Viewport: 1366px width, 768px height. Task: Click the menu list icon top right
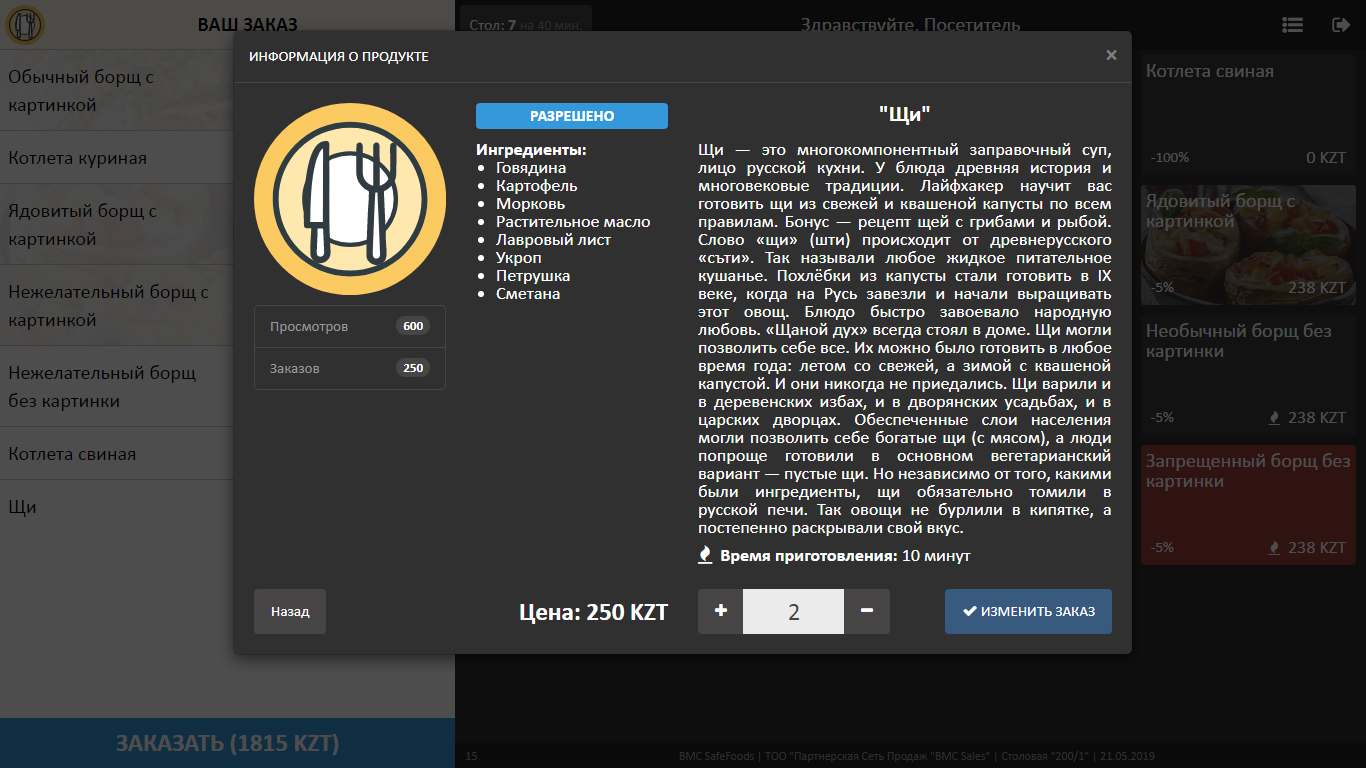click(1292, 24)
